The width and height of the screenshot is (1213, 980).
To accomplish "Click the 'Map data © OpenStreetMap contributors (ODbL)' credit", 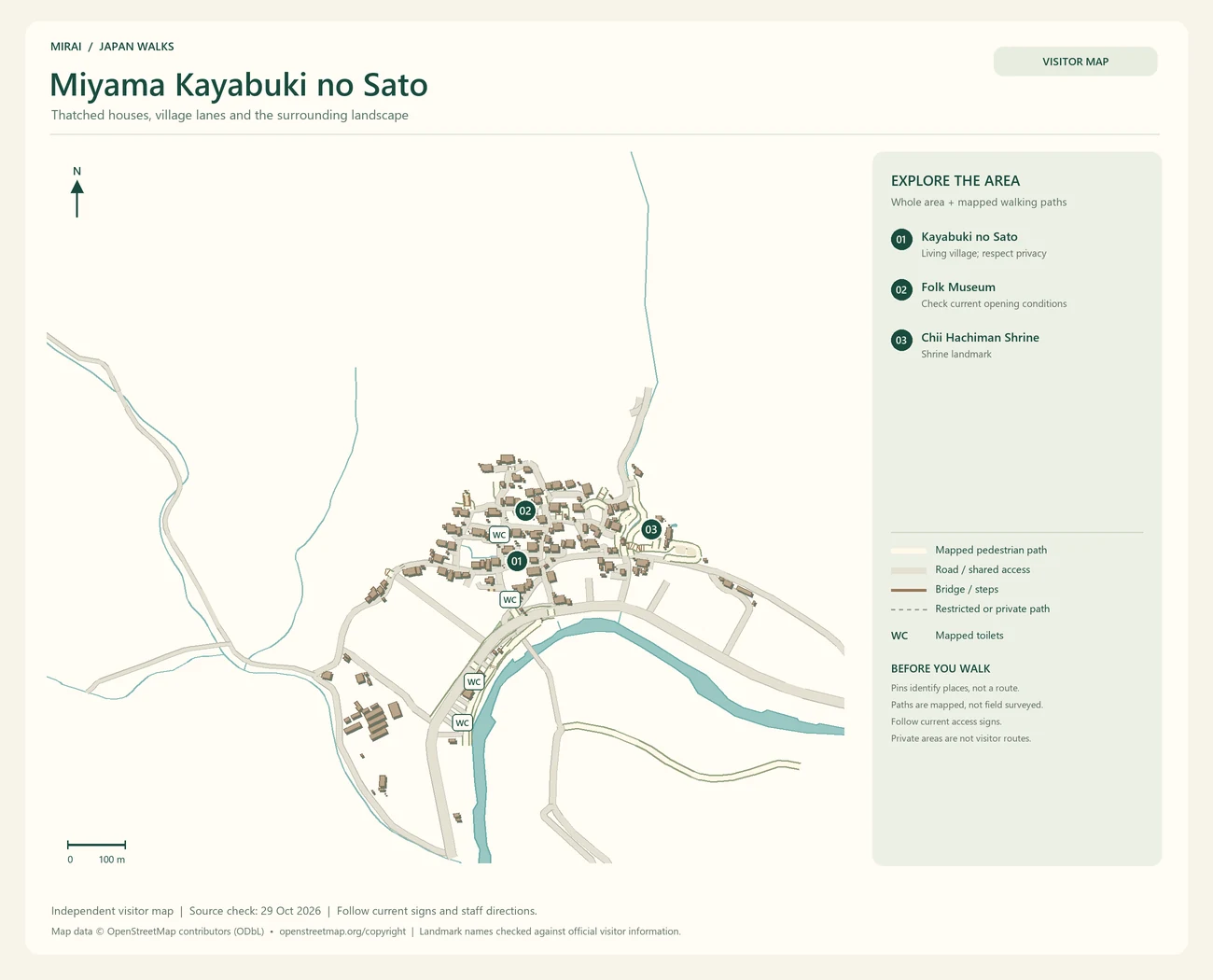I will tap(158, 931).
